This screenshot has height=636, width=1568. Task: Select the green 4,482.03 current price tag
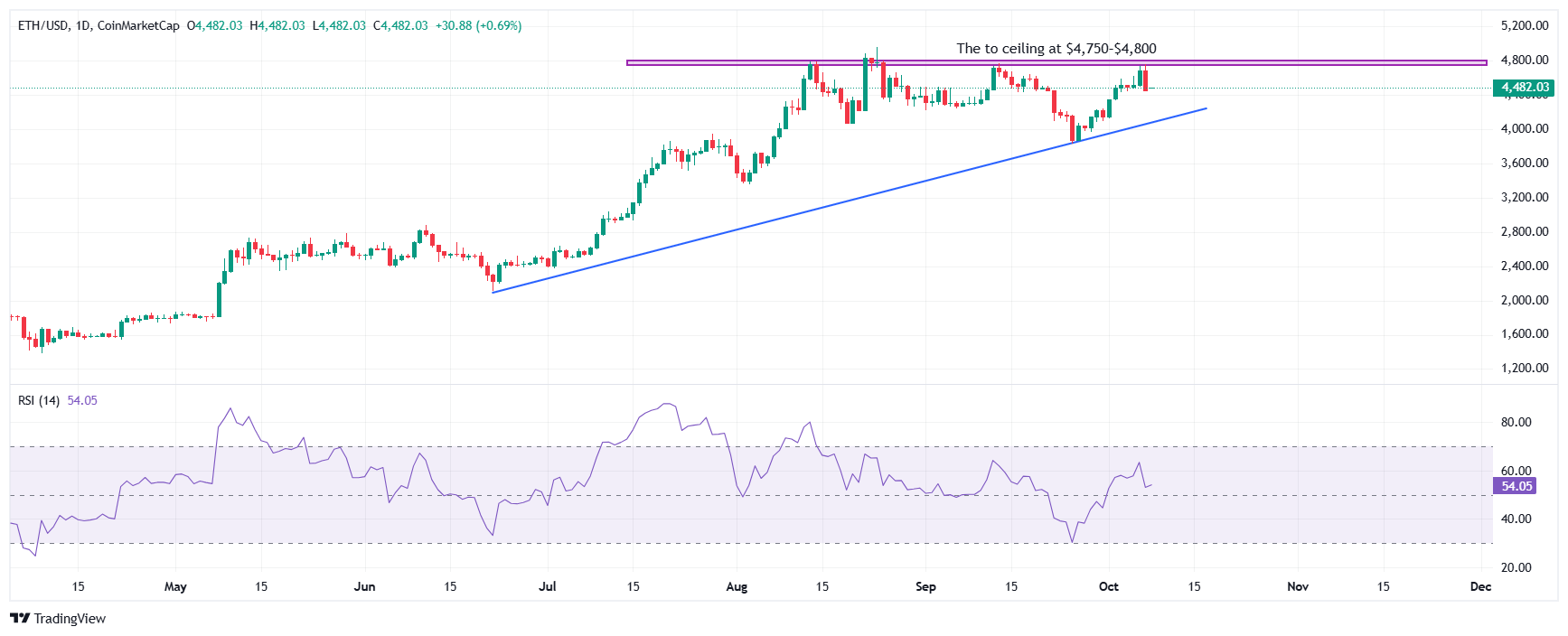pyautogui.click(x=1525, y=88)
